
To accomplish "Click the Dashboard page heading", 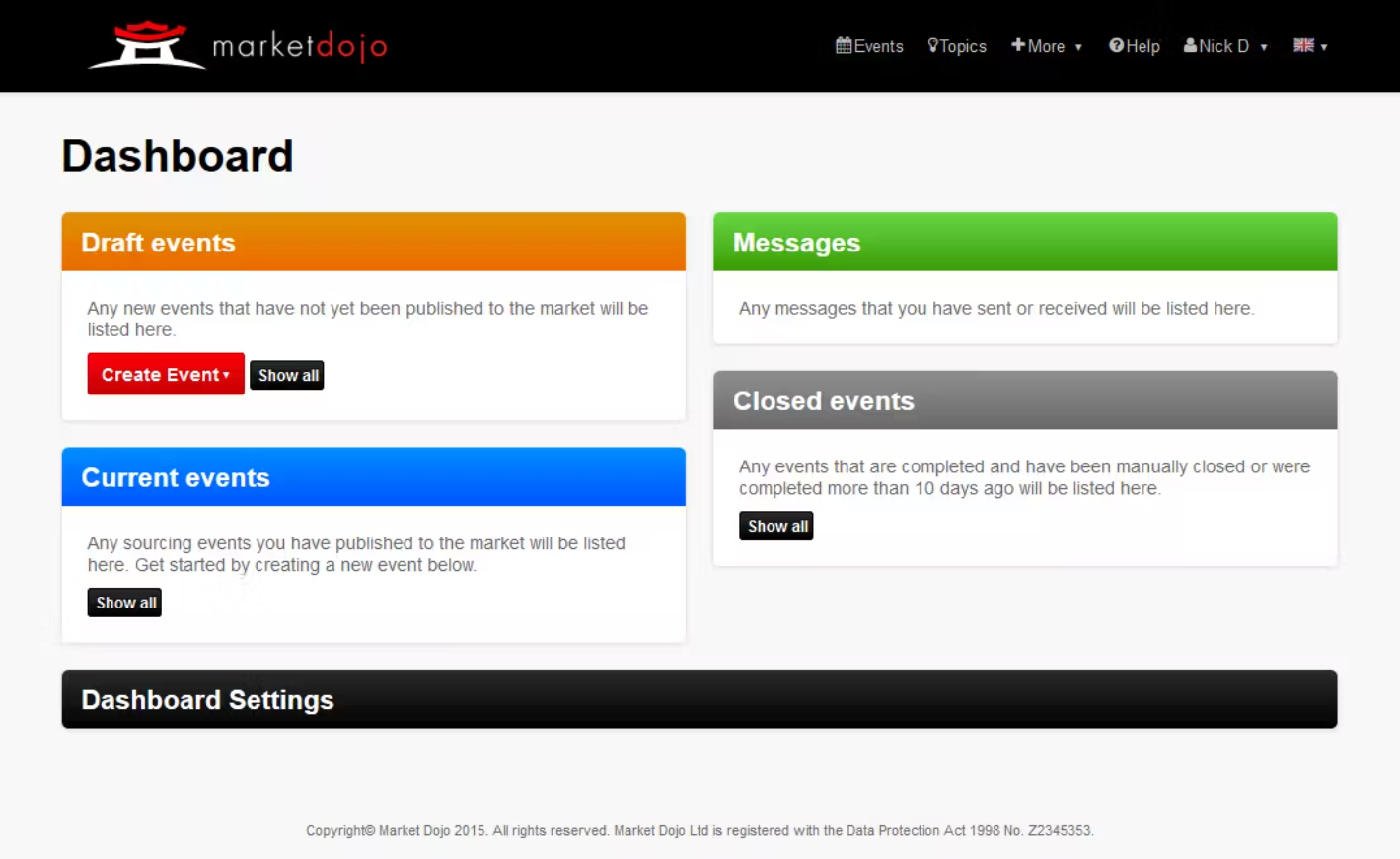I will point(178,156).
